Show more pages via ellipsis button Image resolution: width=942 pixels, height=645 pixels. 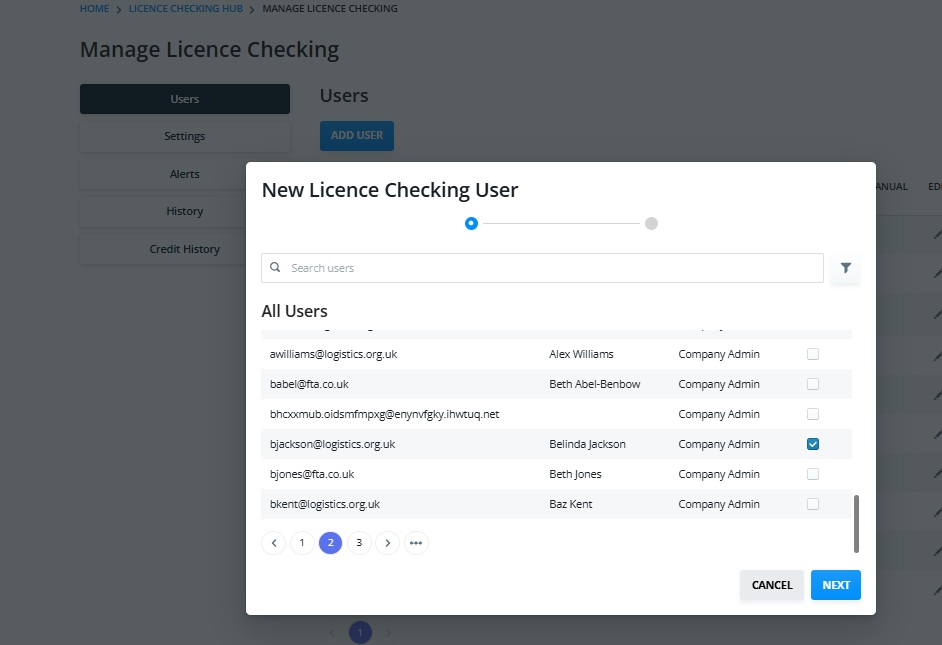coord(416,543)
